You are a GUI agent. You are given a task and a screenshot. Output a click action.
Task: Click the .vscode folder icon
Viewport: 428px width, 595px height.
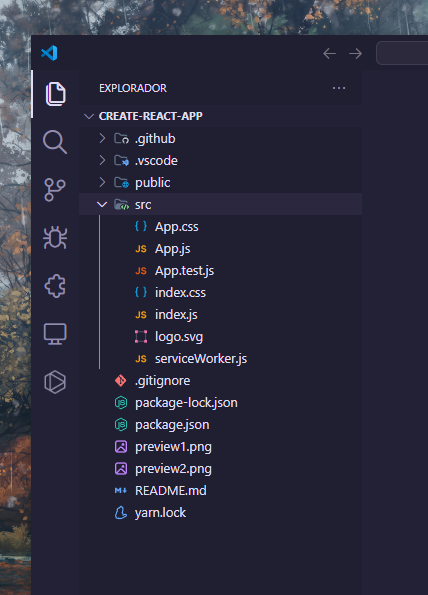(x=121, y=161)
